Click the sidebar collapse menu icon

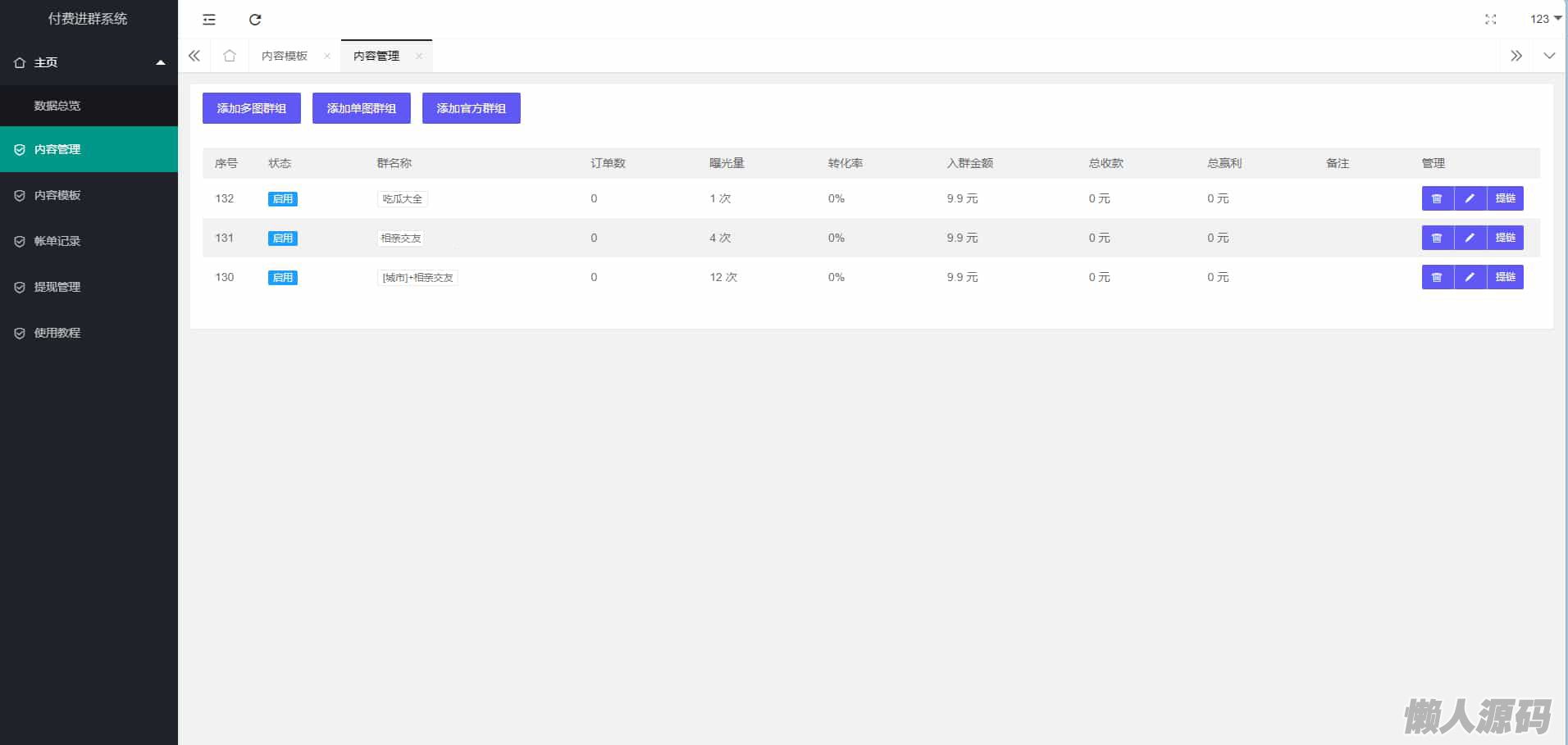(x=209, y=20)
